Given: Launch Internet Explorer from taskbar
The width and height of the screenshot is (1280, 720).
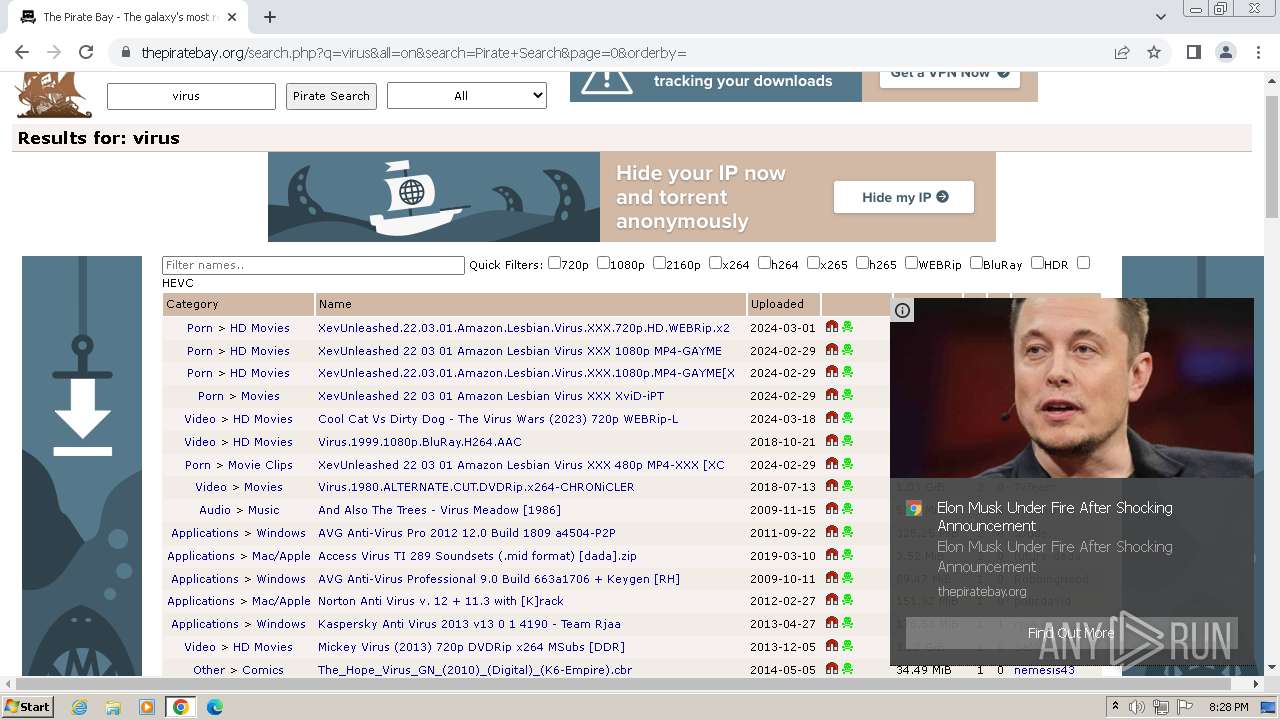Looking at the screenshot, I should click(79, 706).
